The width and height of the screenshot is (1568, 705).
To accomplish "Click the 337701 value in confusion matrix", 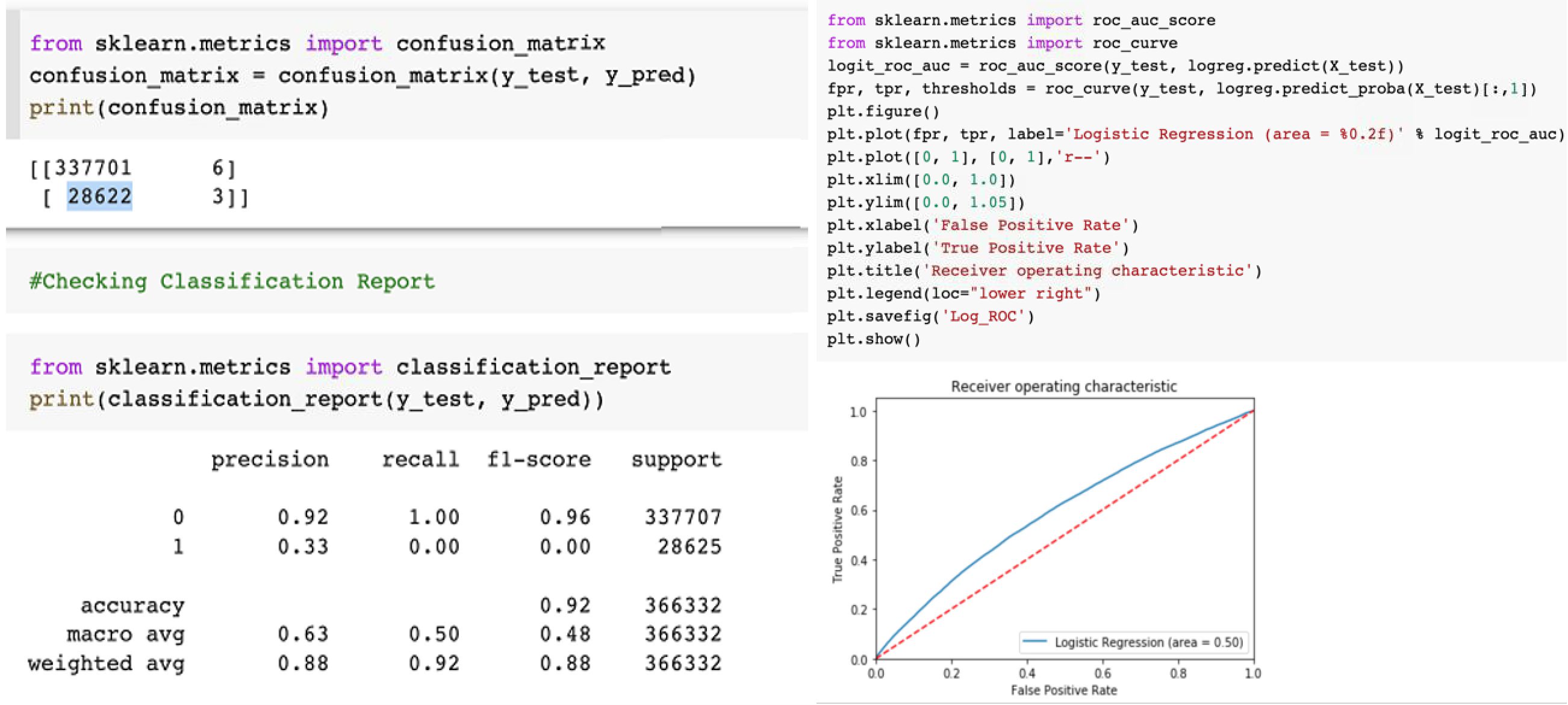I will click(93, 168).
